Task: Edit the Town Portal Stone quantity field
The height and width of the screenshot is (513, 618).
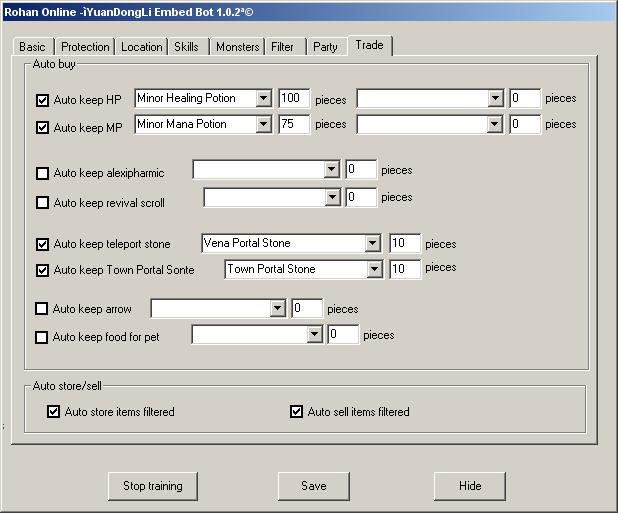Action: (405, 270)
